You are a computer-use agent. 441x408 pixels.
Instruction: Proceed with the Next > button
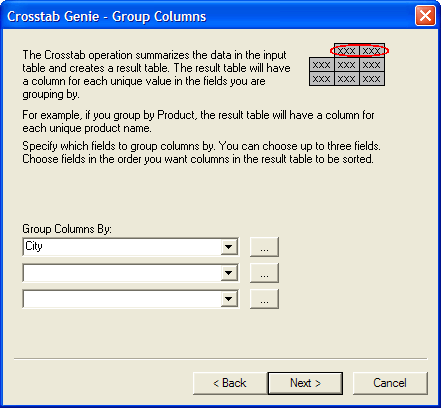(305, 383)
